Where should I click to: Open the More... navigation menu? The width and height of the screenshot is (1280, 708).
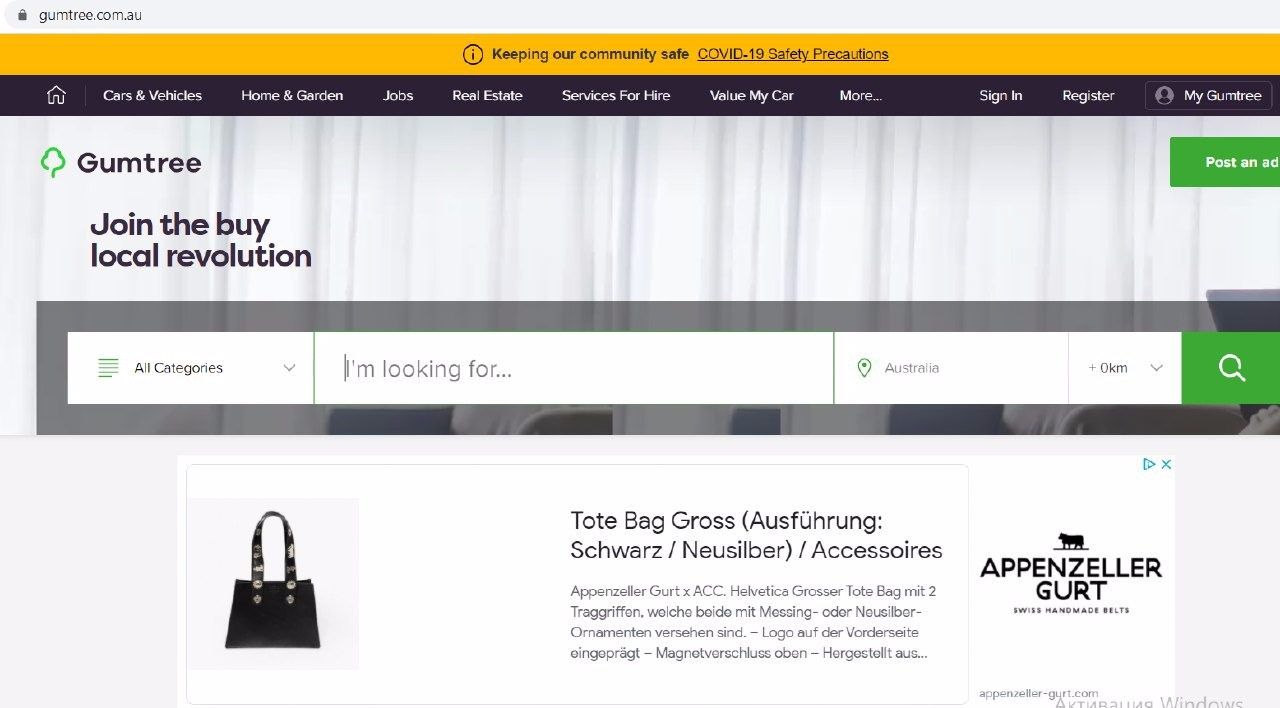click(x=860, y=95)
